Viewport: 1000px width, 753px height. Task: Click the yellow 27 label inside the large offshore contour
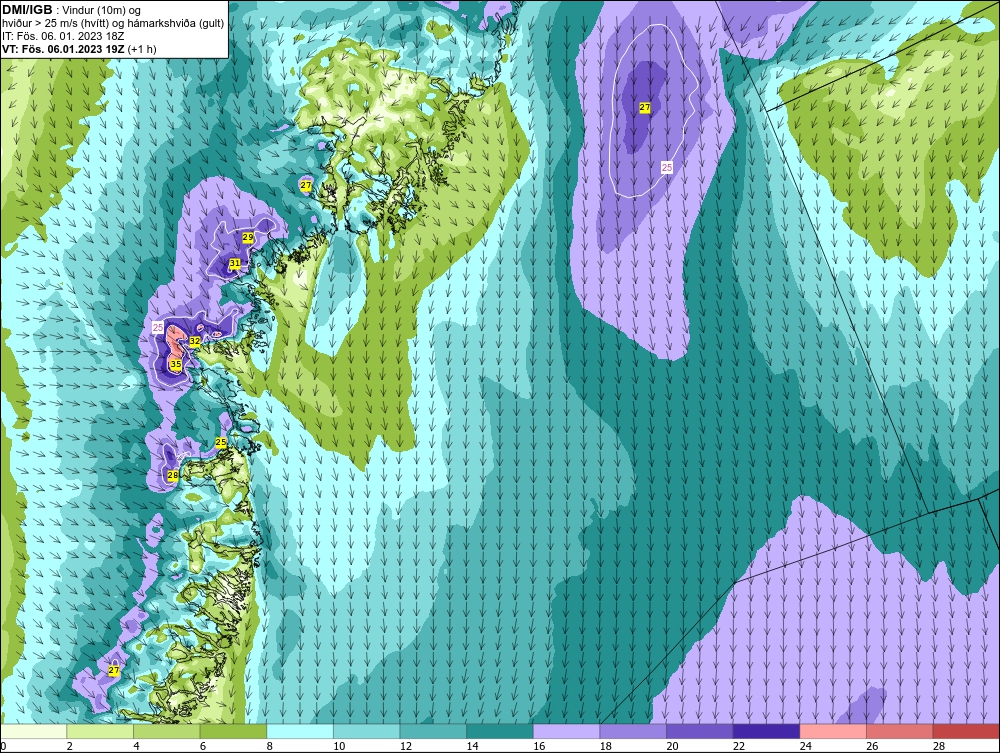(x=645, y=108)
